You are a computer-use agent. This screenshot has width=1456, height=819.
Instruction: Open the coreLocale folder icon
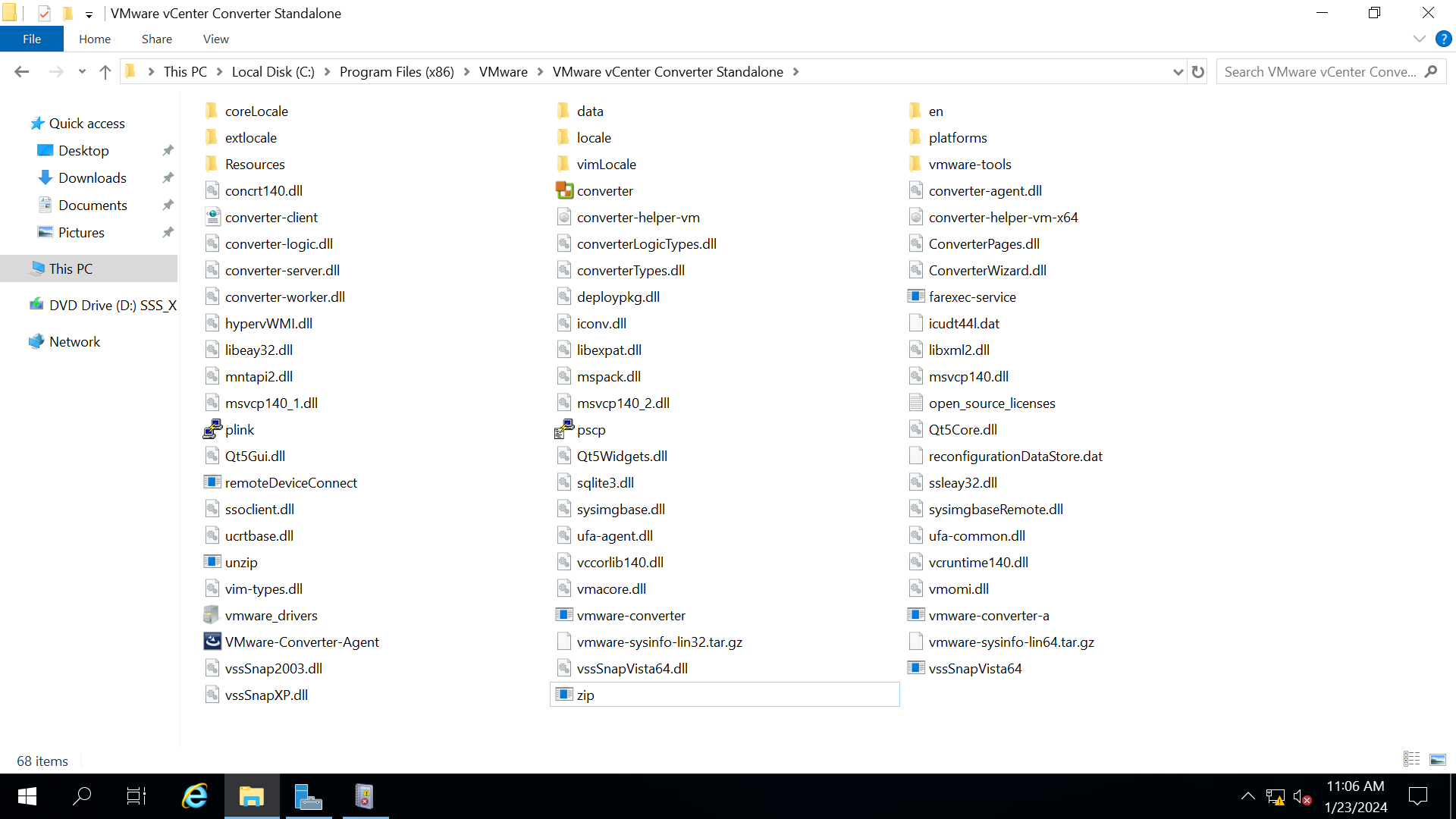tap(212, 111)
